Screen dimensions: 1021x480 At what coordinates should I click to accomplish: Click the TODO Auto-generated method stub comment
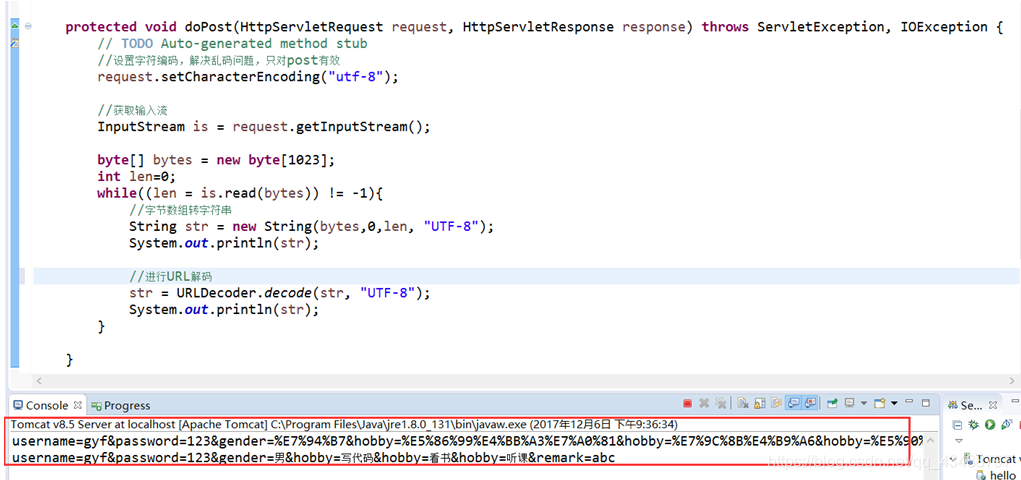pyautogui.click(x=232, y=44)
